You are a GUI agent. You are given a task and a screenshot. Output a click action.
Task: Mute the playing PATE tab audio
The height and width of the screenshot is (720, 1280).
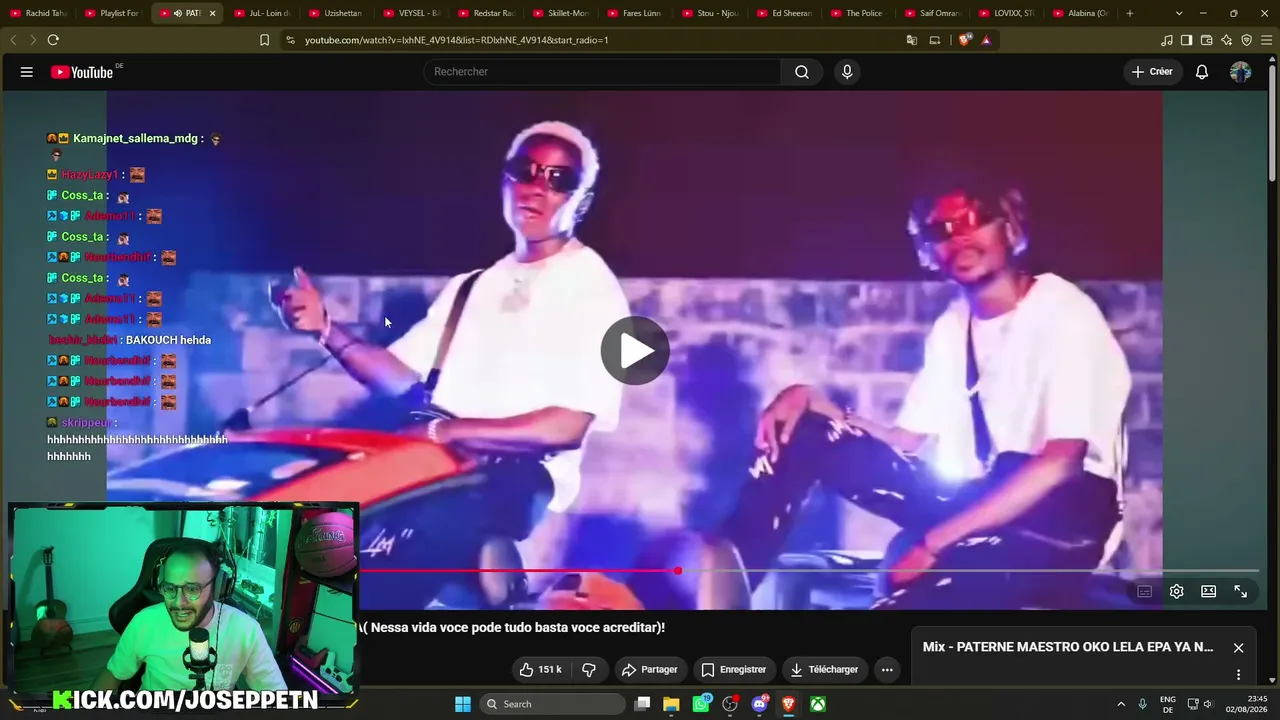tap(177, 13)
